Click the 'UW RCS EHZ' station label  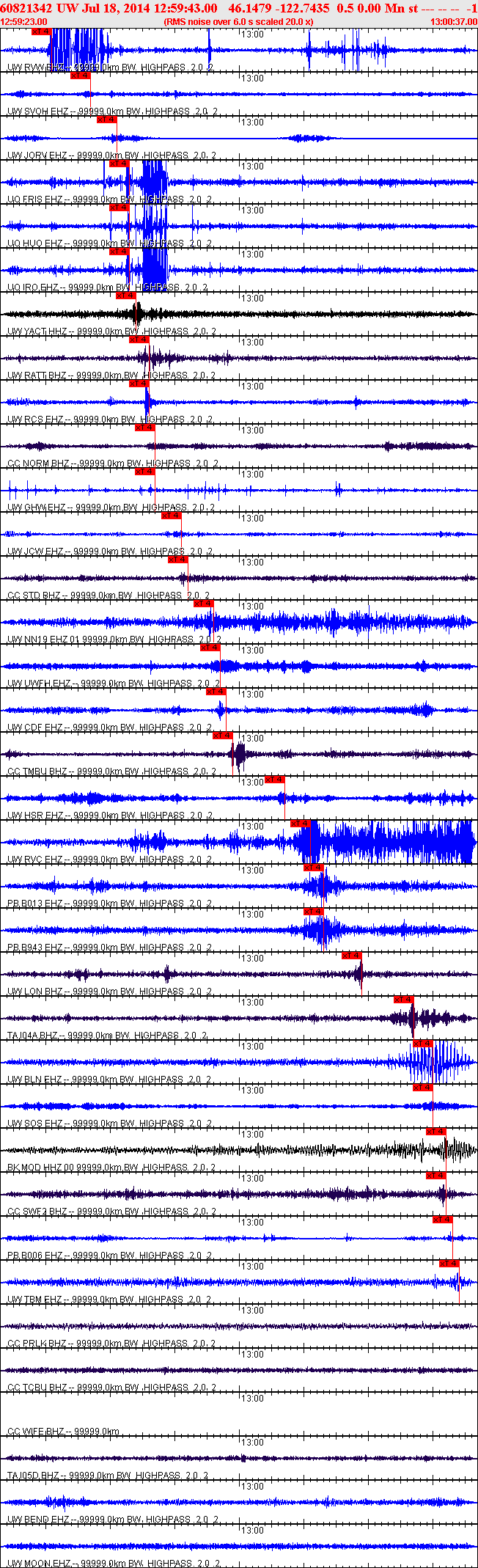pyautogui.click(x=35, y=420)
